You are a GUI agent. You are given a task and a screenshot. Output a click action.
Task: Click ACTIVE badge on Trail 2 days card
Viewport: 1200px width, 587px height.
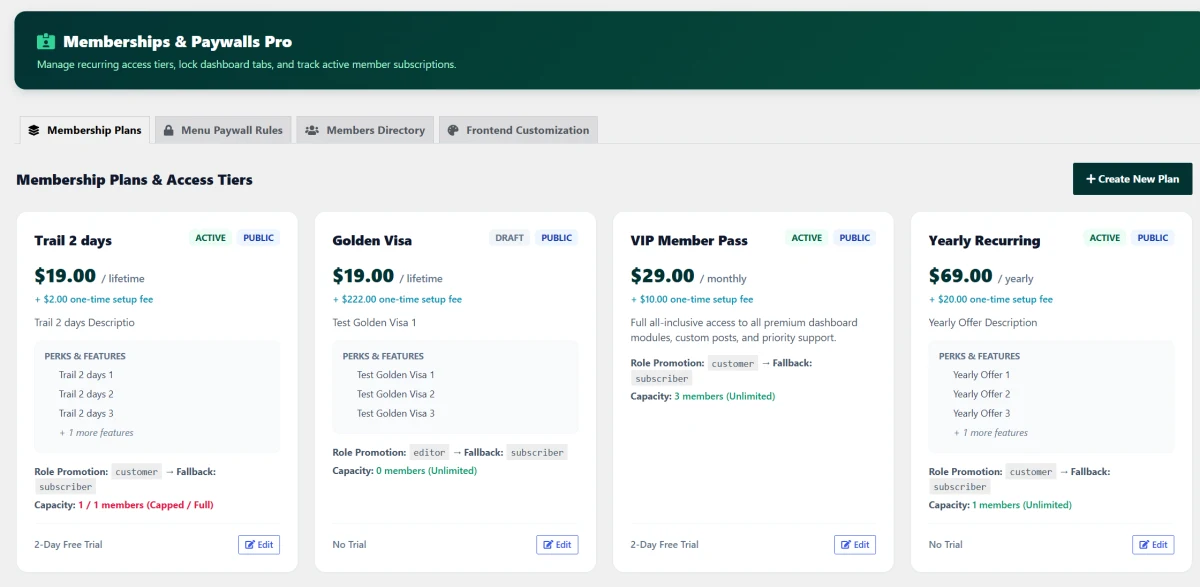(x=211, y=238)
